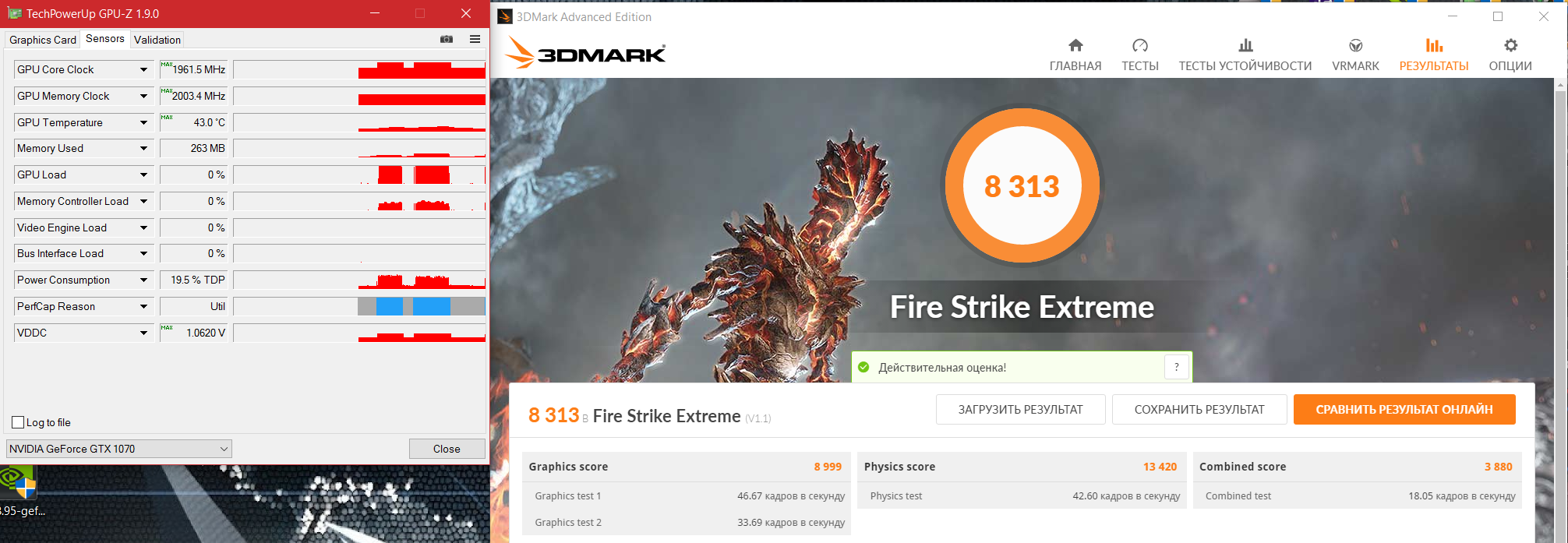Screen dimensions: 1568x543
Task: Open the GPU-Z hamburger menu
Action: [x=475, y=39]
